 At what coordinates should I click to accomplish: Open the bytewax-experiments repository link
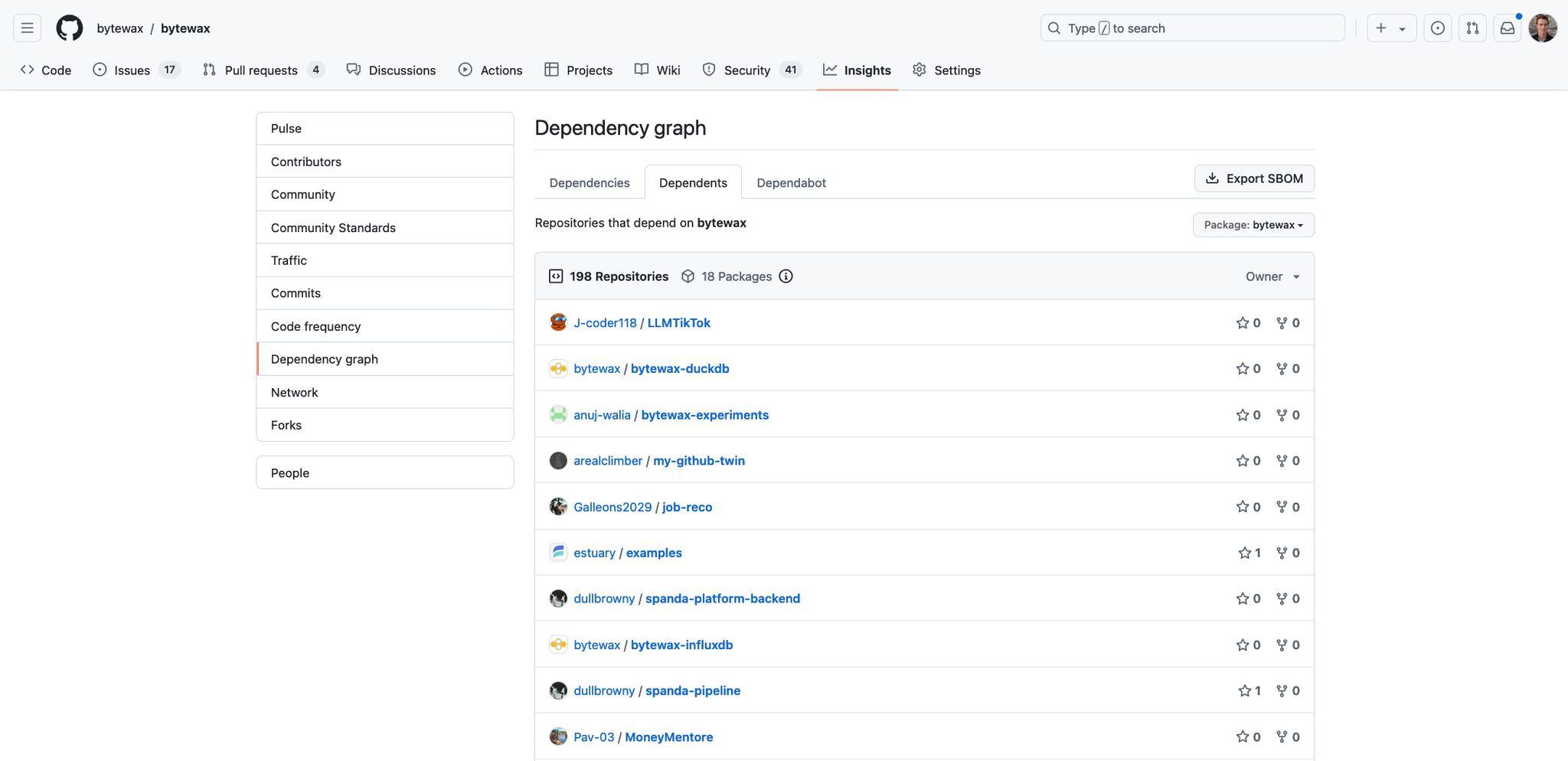tap(704, 415)
